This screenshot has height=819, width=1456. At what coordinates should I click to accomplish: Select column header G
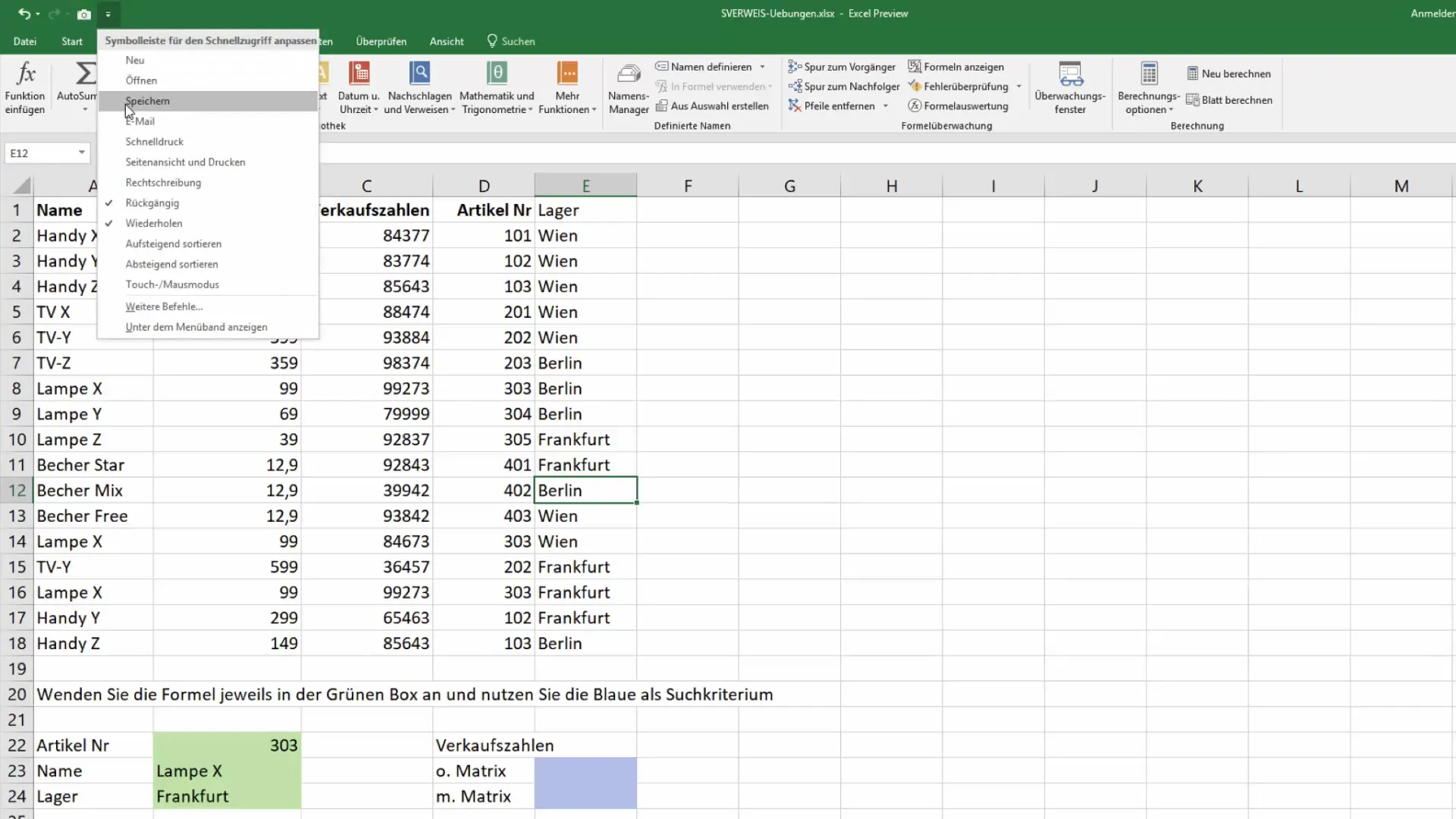(789, 186)
